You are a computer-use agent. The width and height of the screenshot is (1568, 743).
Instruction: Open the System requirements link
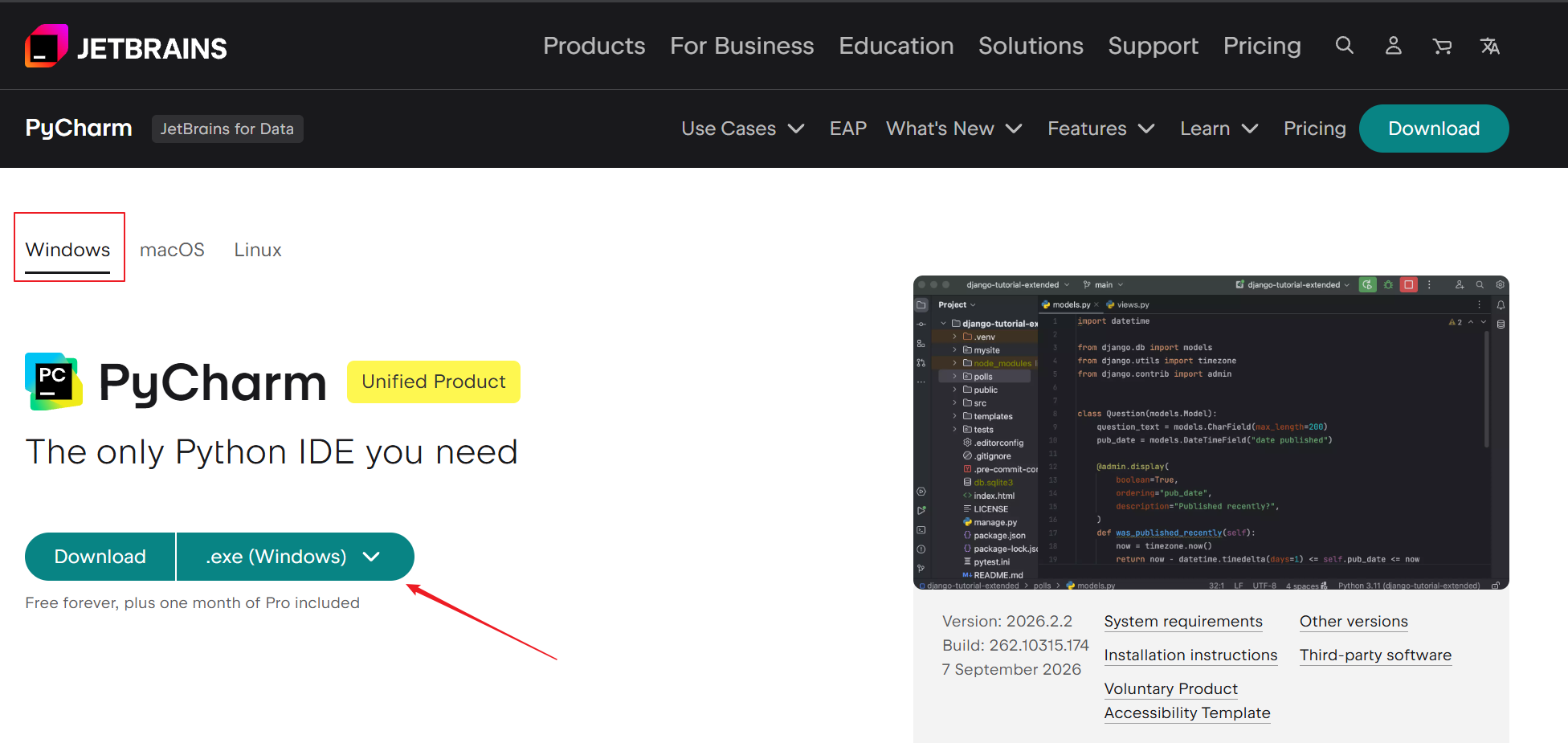[1183, 622]
